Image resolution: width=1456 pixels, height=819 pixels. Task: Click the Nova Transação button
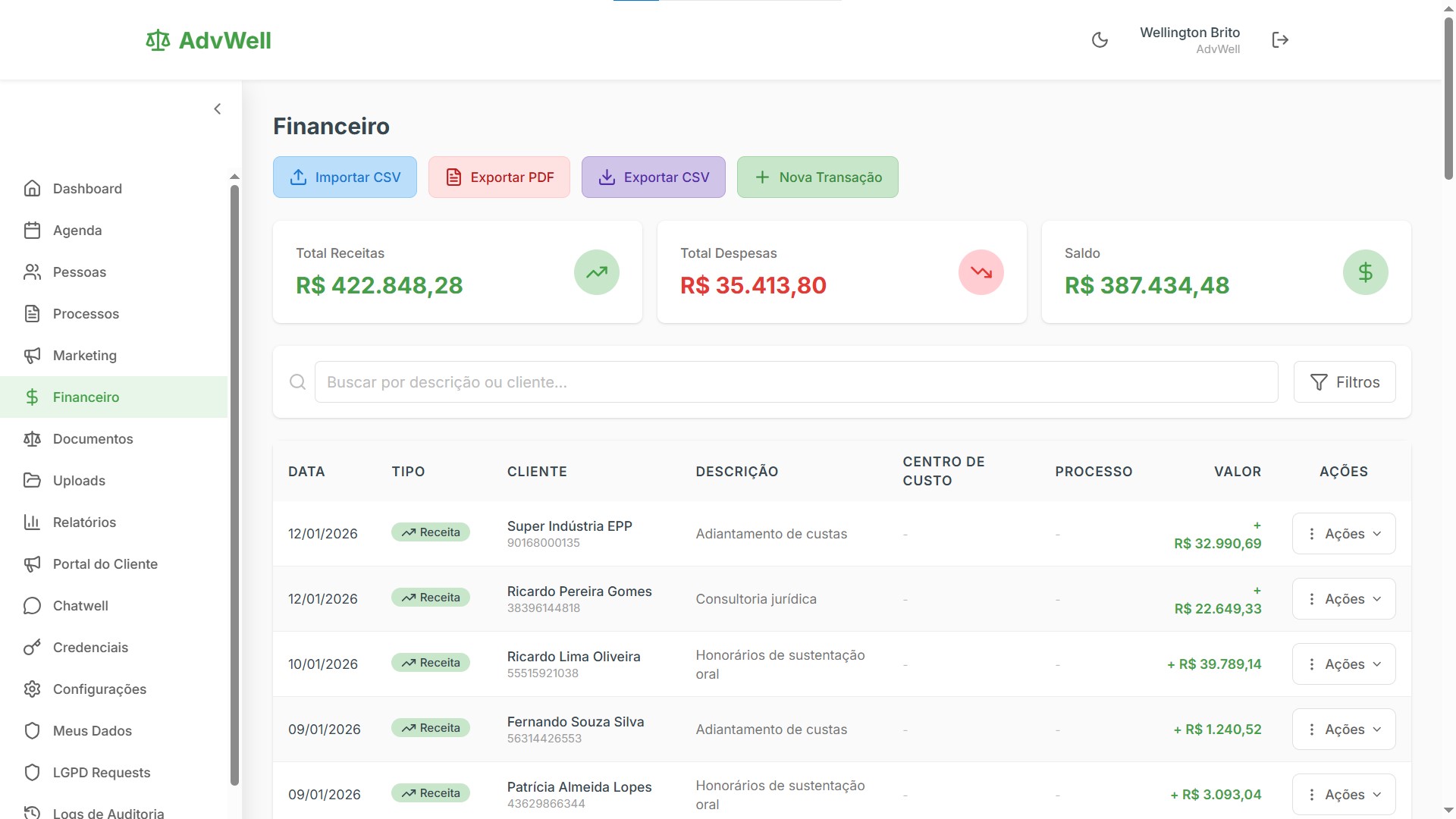[x=817, y=177]
